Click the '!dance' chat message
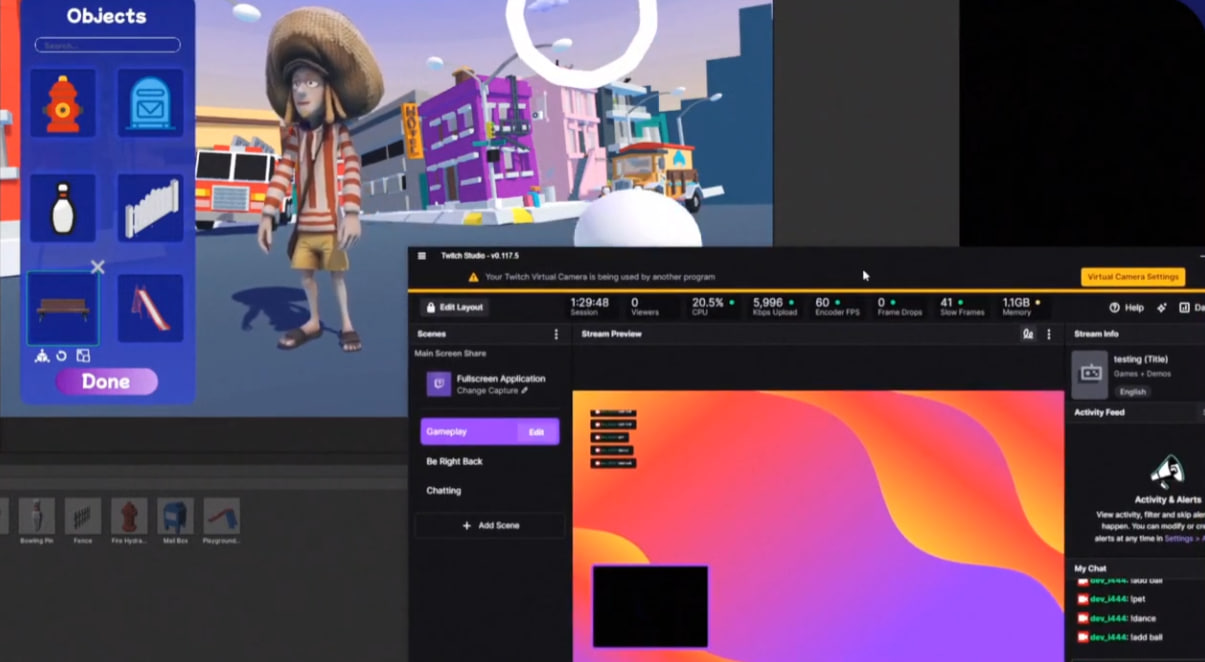Image resolution: width=1205 pixels, height=662 pixels. (1124, 618)
